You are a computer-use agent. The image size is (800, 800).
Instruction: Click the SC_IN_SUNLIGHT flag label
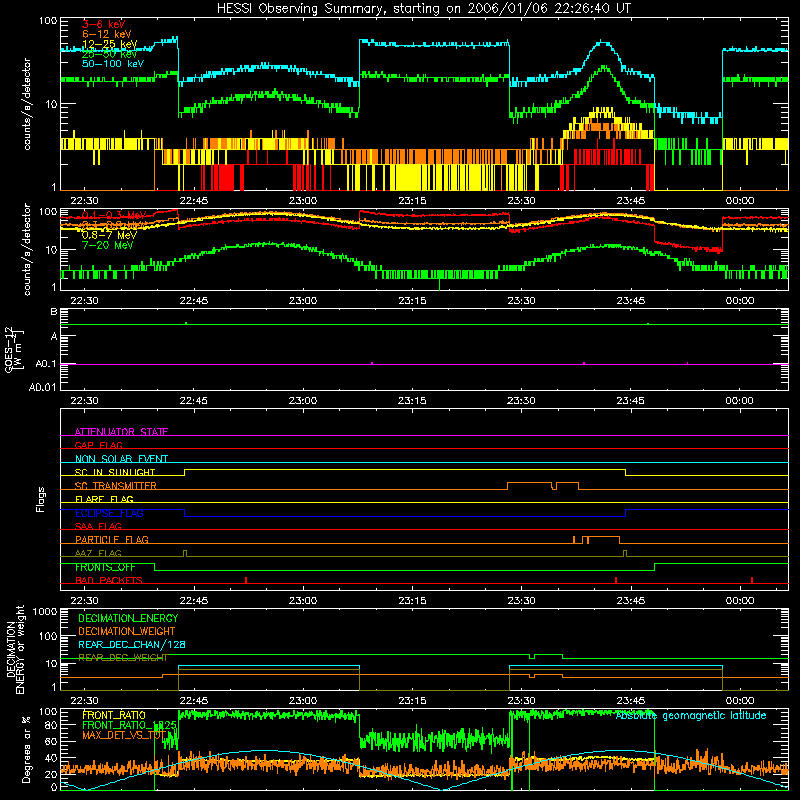[x=115, y=472]
